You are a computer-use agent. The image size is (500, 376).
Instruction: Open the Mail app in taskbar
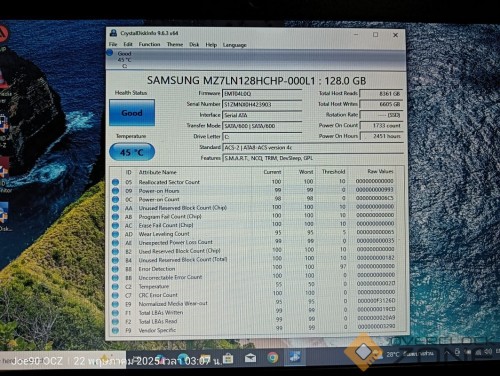coord(250,358)
